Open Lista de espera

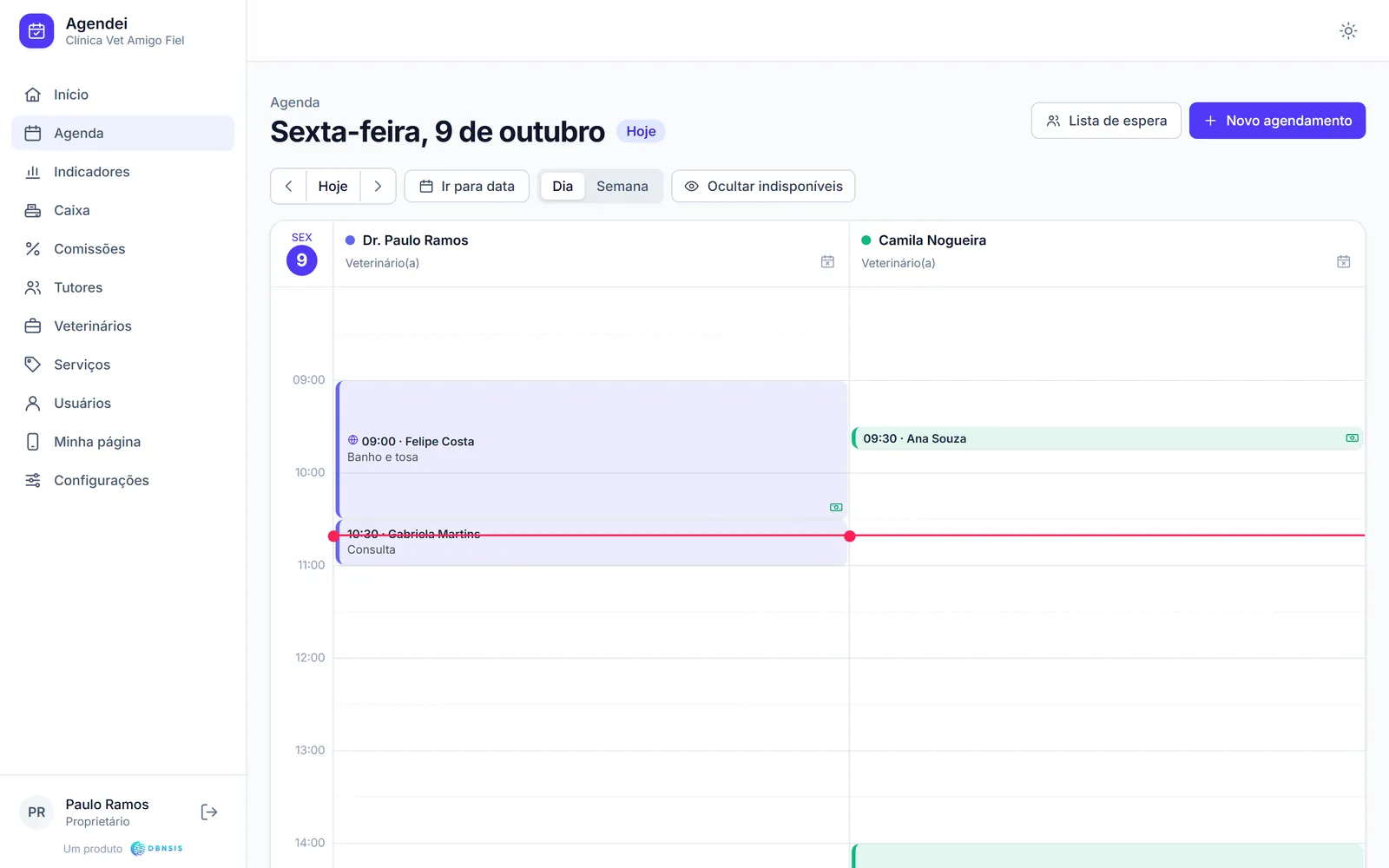(1106, 121)
